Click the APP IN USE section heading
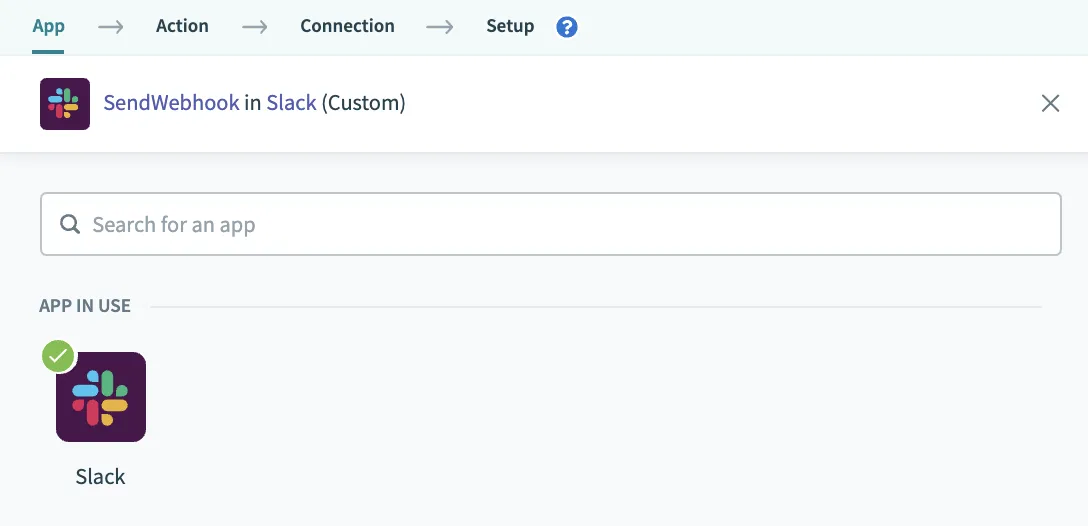Image resolution: width=1088 pixels, height=526 pixels. (x=85, y=306)
